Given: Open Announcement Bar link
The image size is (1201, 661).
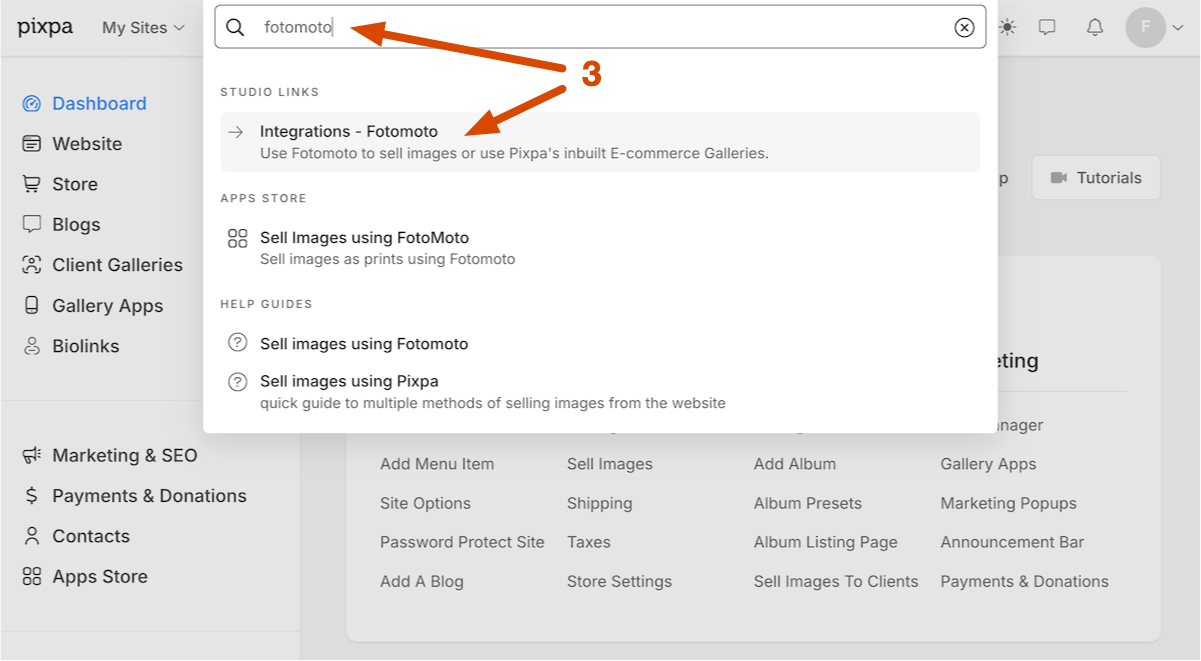Looking at the screenshot, I should coord(1012,542).
